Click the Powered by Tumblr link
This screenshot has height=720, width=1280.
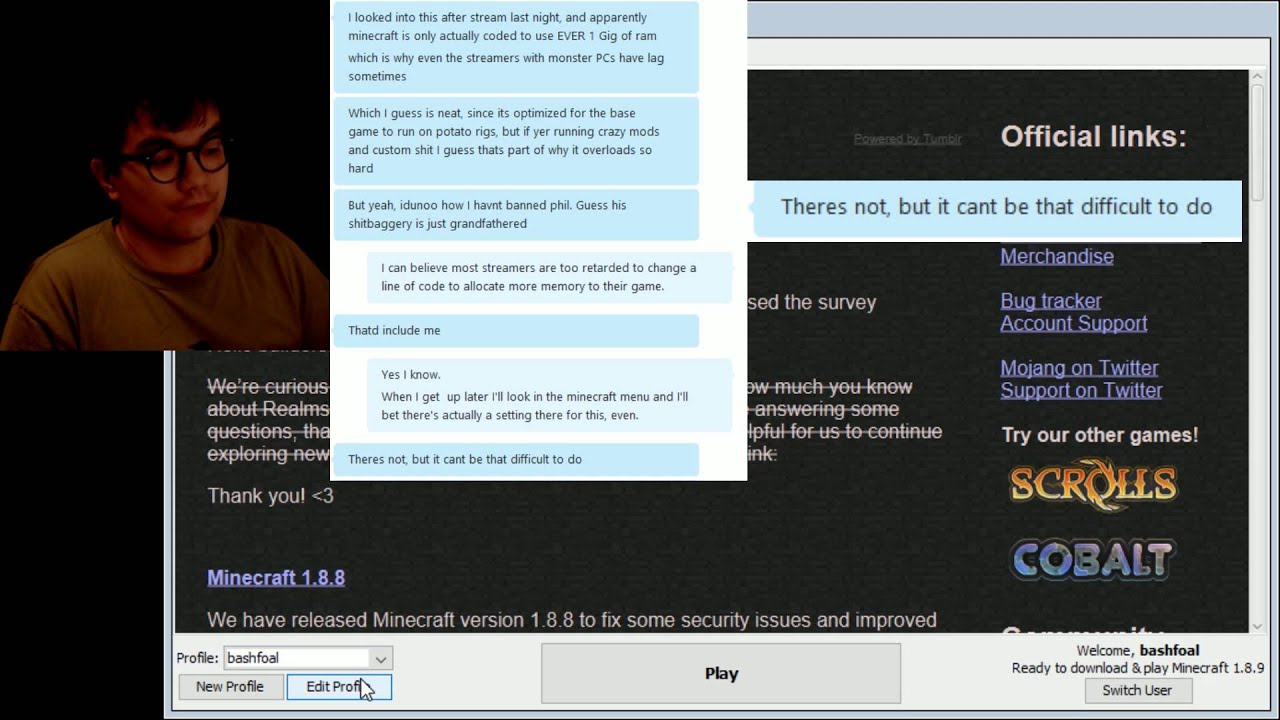(907, 139)
